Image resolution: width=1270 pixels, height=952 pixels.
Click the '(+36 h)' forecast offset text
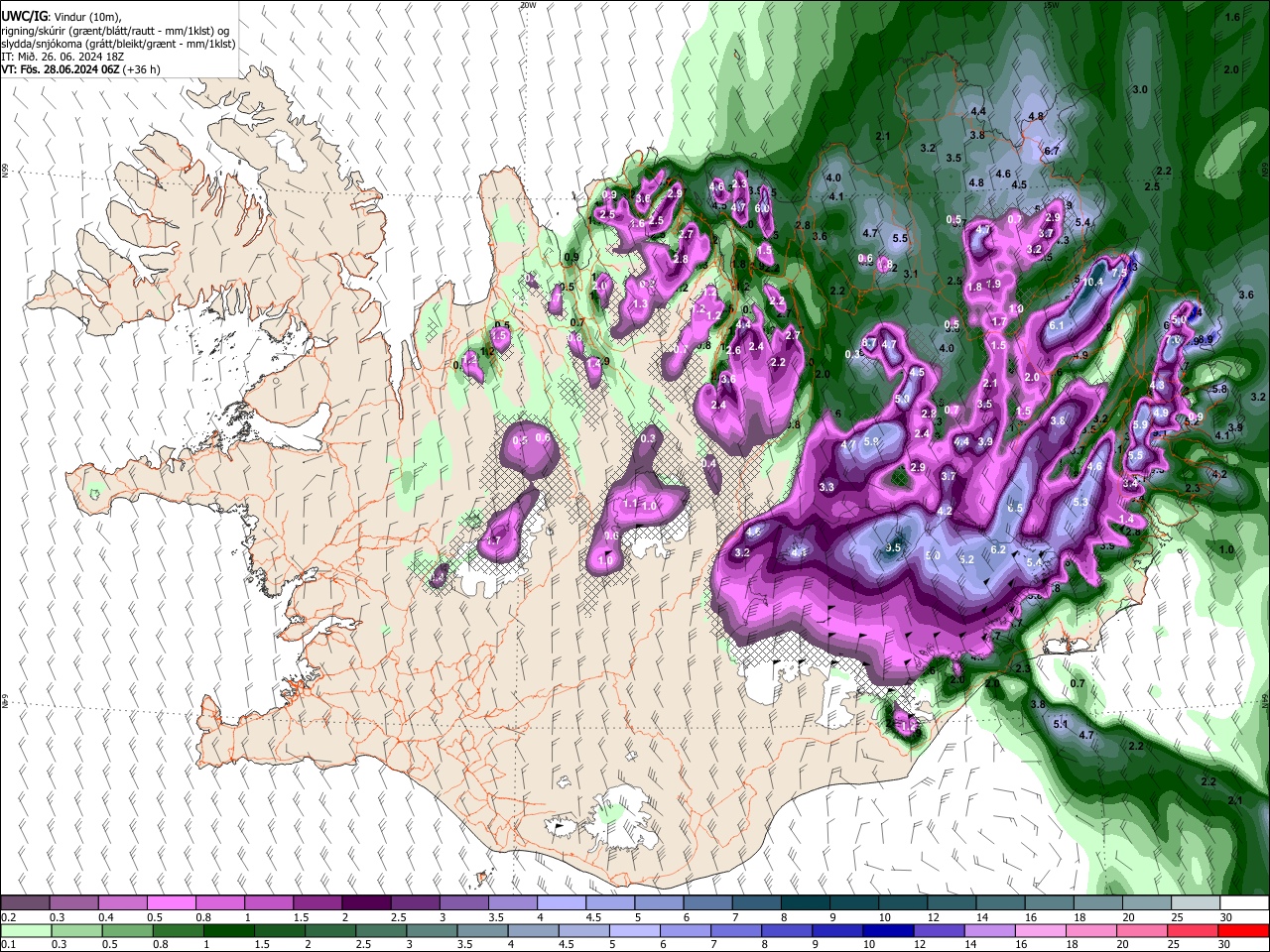[141, 69]
